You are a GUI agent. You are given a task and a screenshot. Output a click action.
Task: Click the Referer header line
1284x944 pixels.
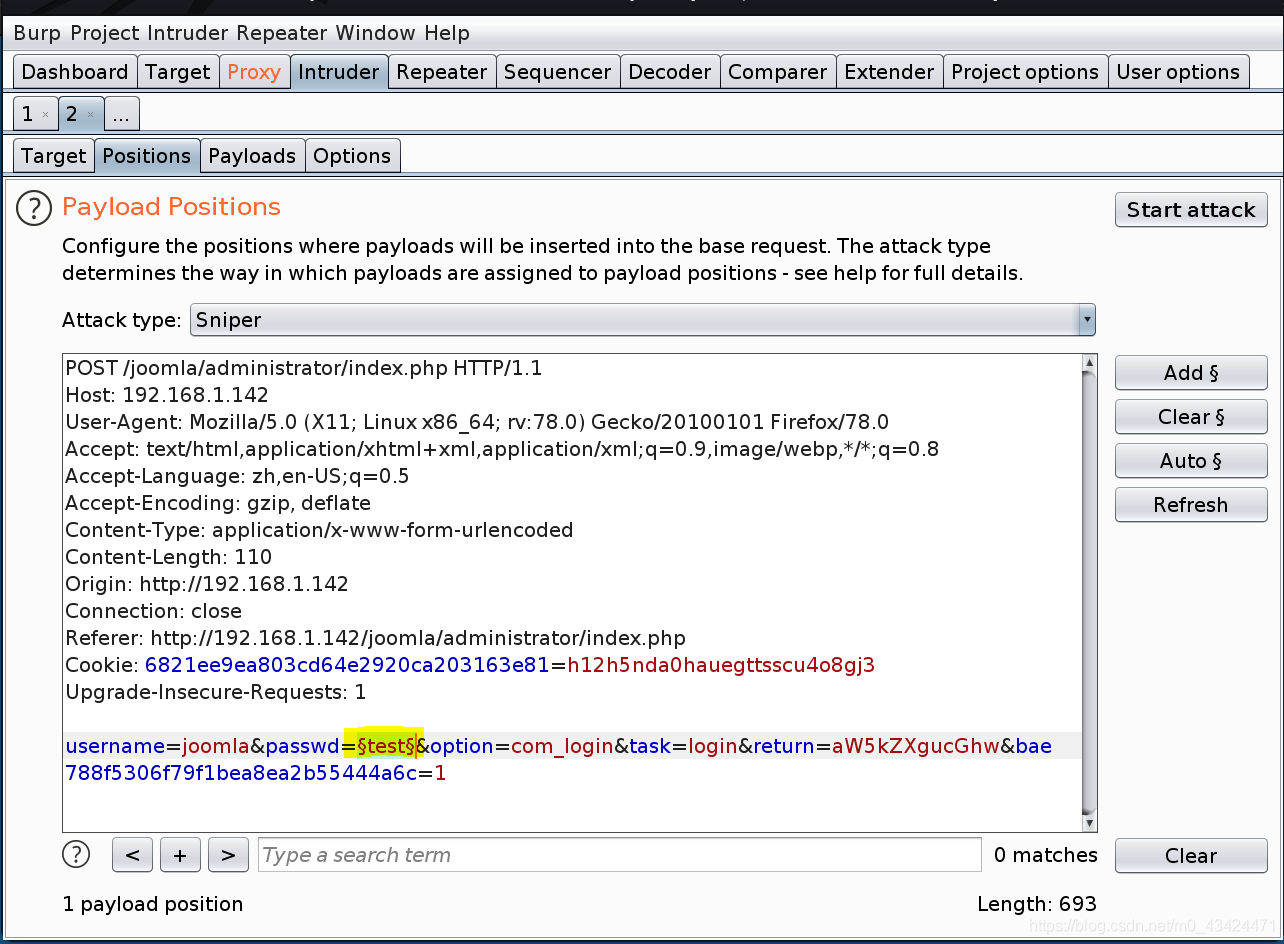coord(375,638)
